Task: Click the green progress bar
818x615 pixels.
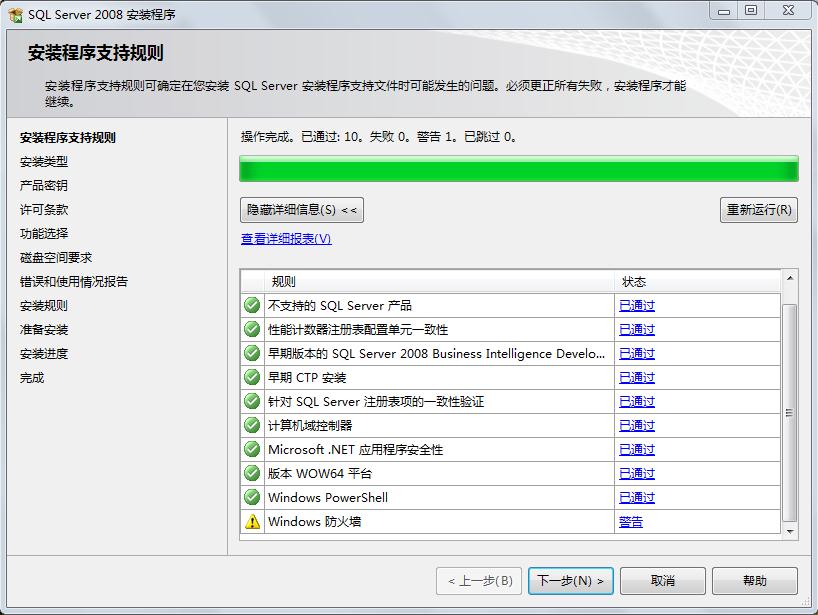Action: tap(518, 169)
